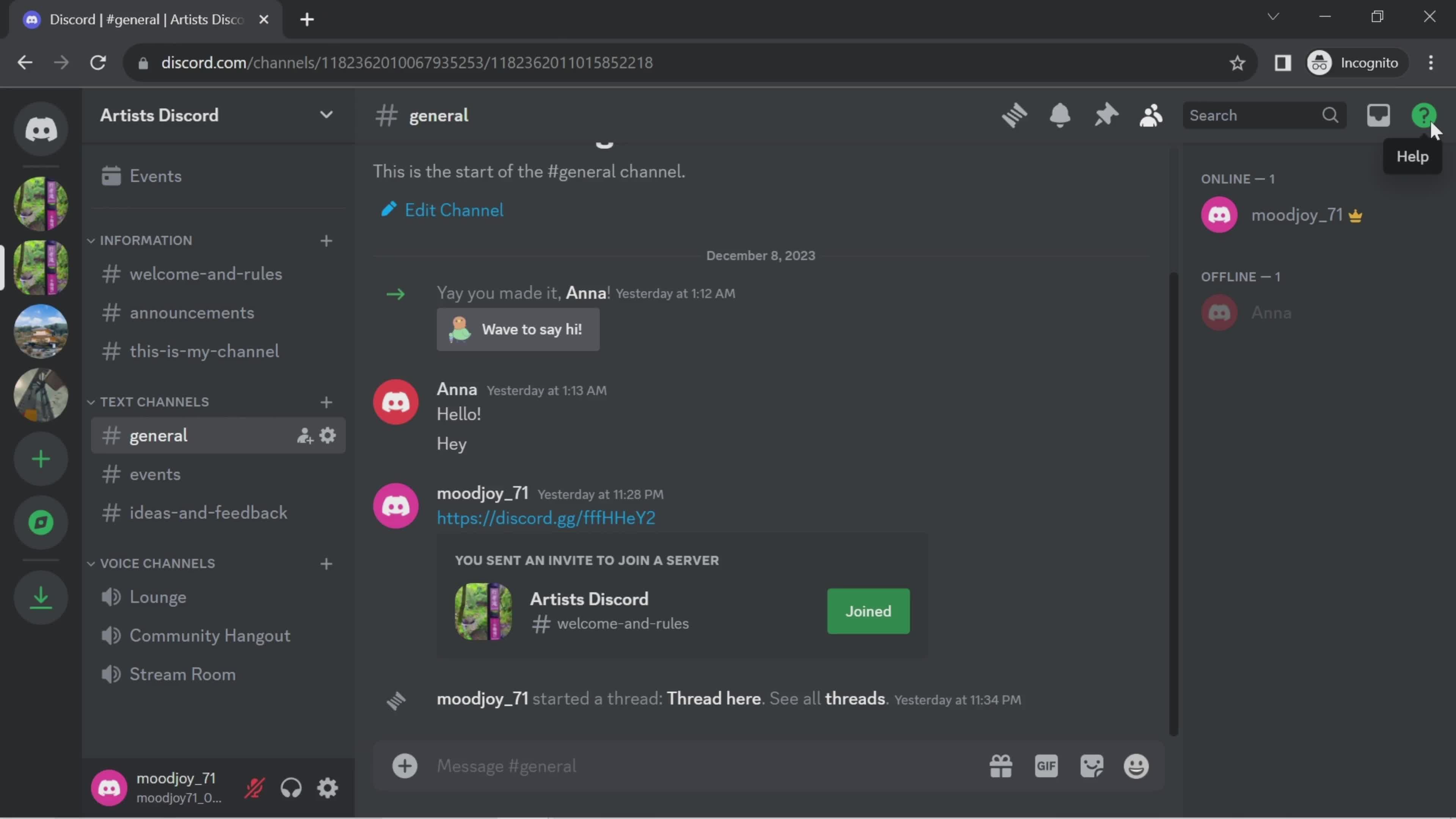The image size is (1456, 819).
Task: Toggle headphone icon on user profile
Action: (x=291, y=788)
